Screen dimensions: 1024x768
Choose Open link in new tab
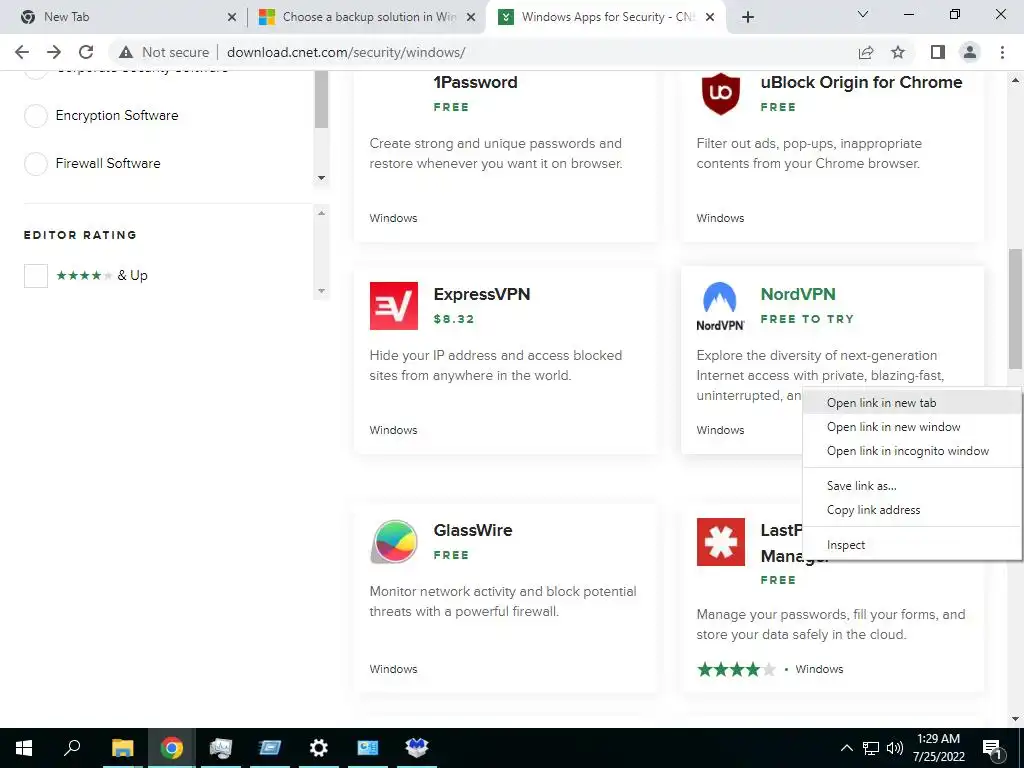pyautogui.click(x=912, y=403)
